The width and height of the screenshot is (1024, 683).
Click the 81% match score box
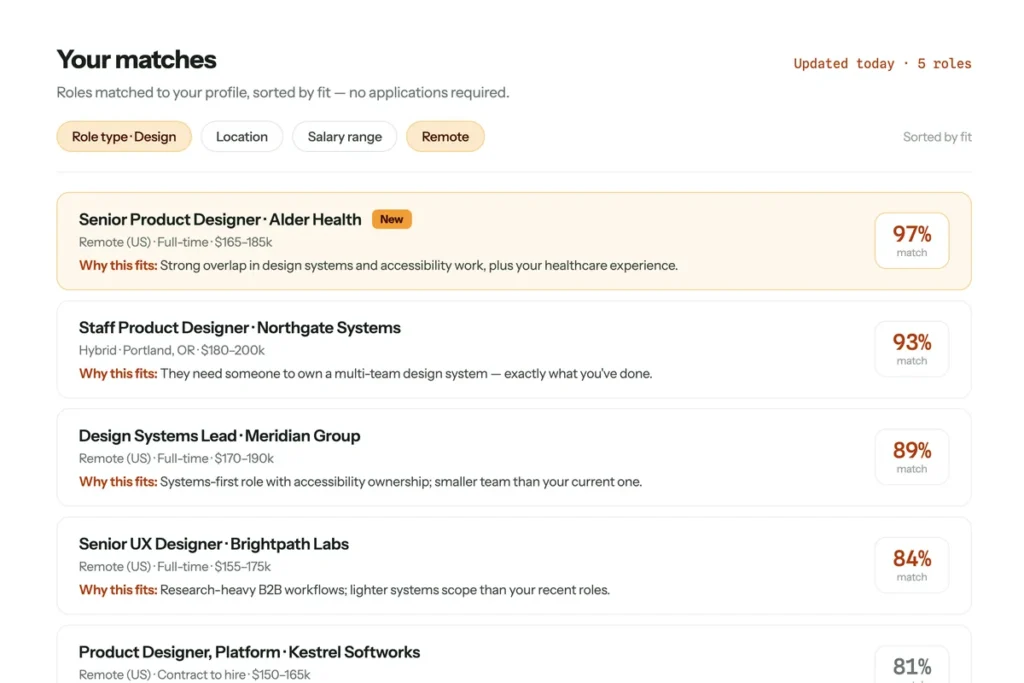(x=912, y=665)
